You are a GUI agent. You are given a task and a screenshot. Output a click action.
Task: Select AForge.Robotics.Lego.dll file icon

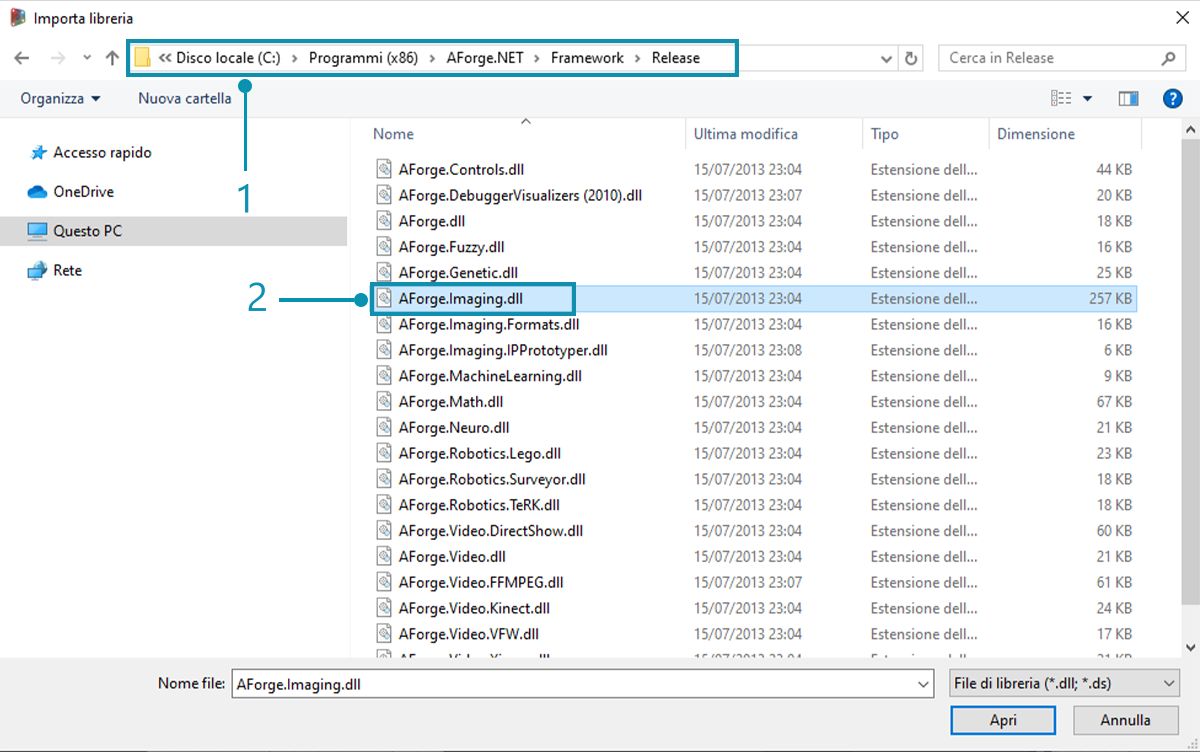click(385, 453)
